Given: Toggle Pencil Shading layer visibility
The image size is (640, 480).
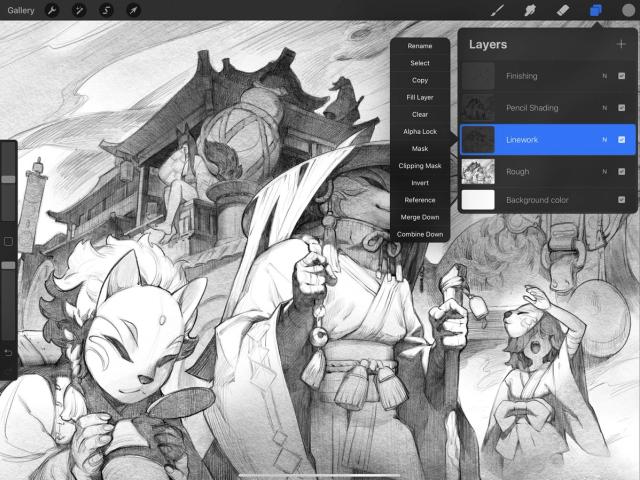Looking at the screenshot, I should [621, 108].
